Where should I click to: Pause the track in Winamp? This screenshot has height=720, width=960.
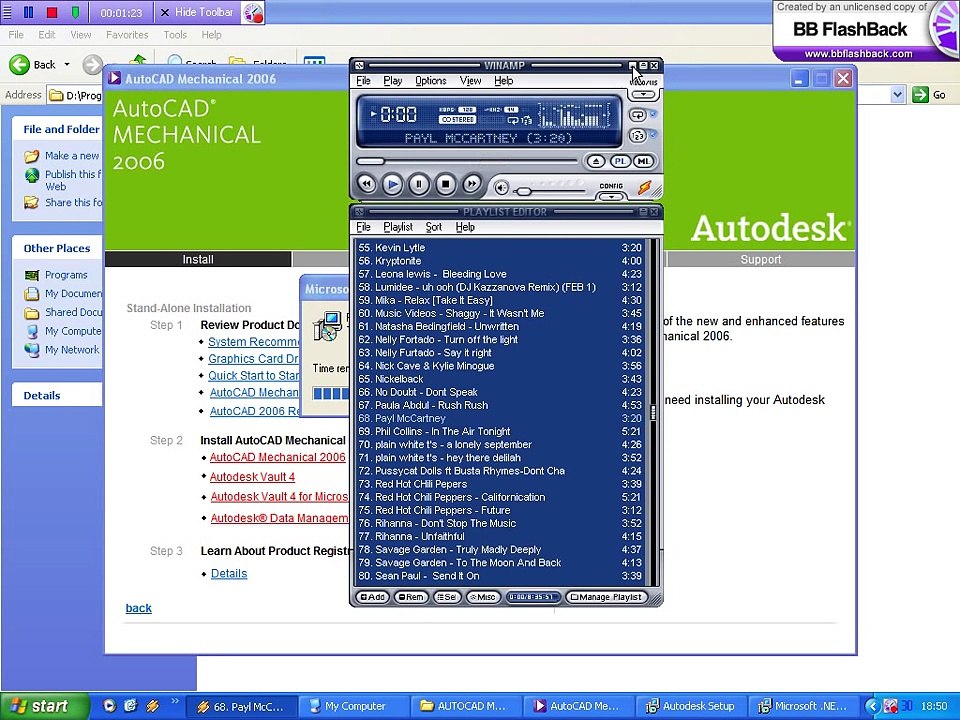419,184
